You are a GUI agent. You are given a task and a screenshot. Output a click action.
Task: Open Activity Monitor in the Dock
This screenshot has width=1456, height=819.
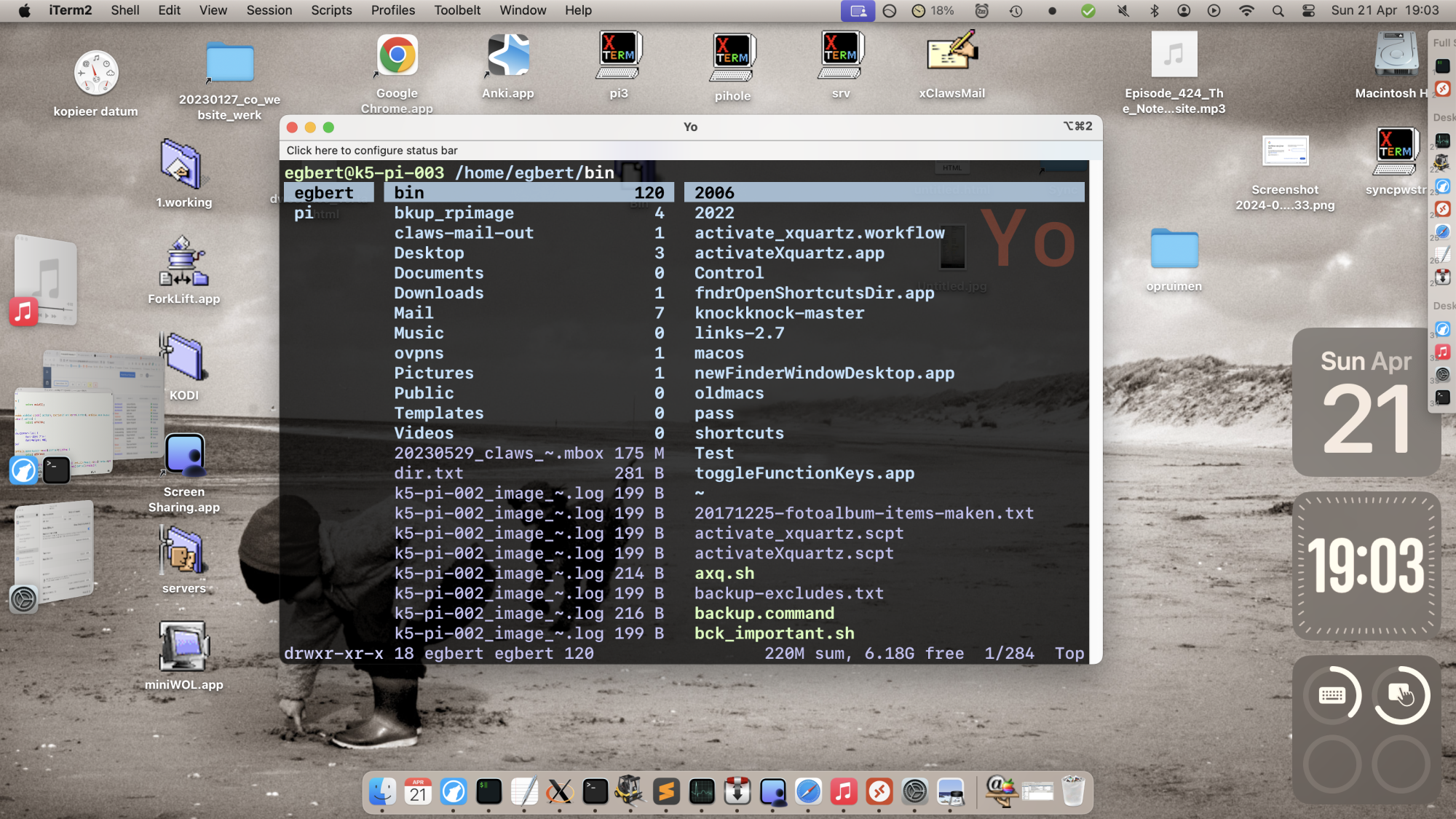702,791
